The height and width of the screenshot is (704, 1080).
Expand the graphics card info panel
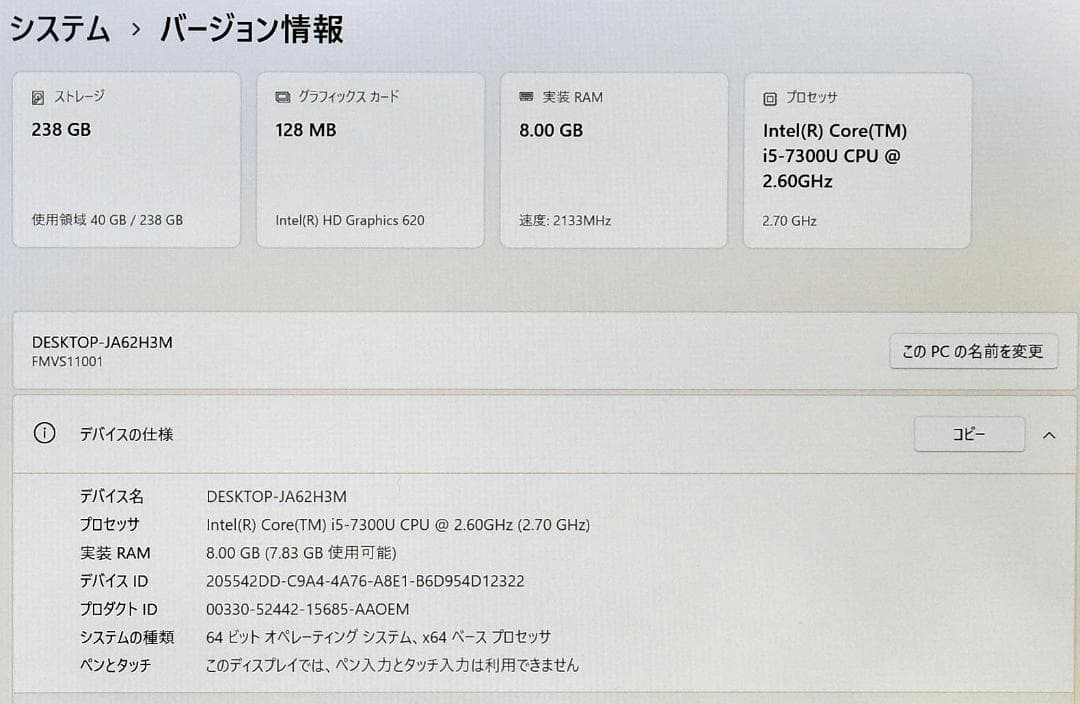[370, 160]
